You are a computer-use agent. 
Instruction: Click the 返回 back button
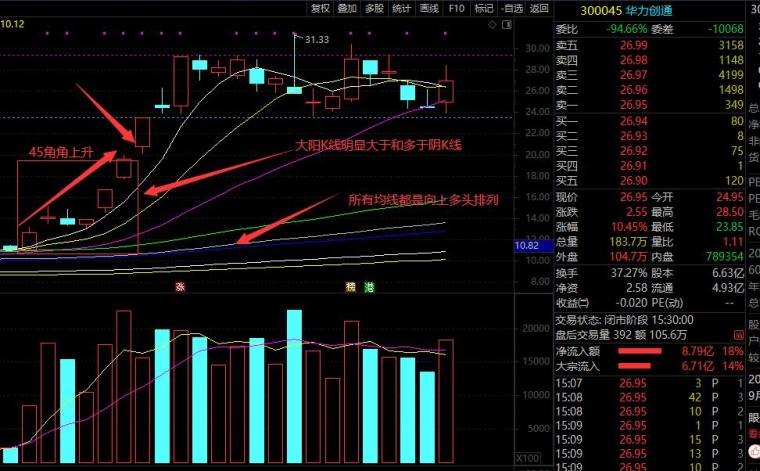pyautogui.click(x=539, y=8)
